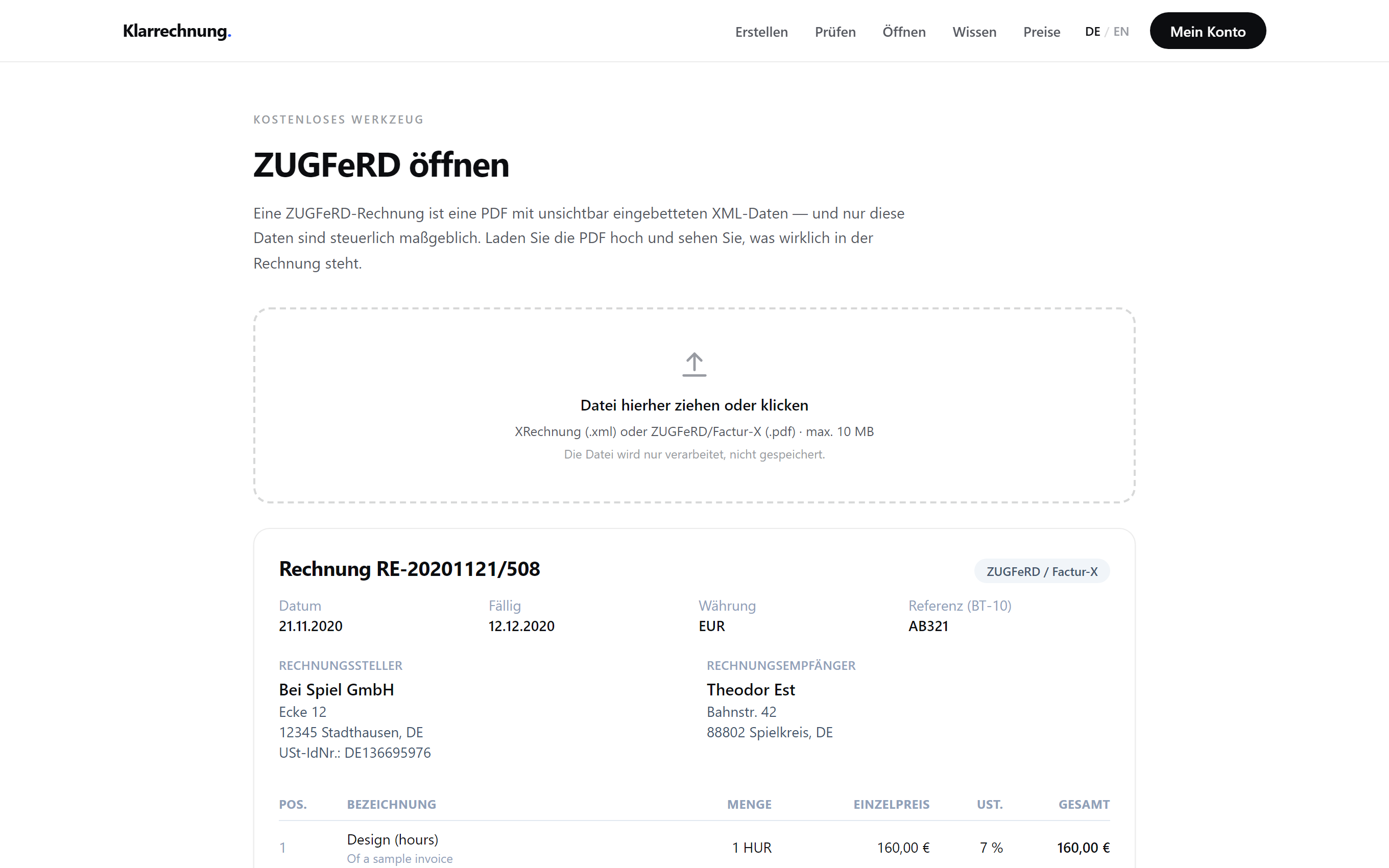This screenshot has height=868, width=1389.
Task: Click the 'RECHNUNGSSTELLER' heading
Action: pos(341,665)
